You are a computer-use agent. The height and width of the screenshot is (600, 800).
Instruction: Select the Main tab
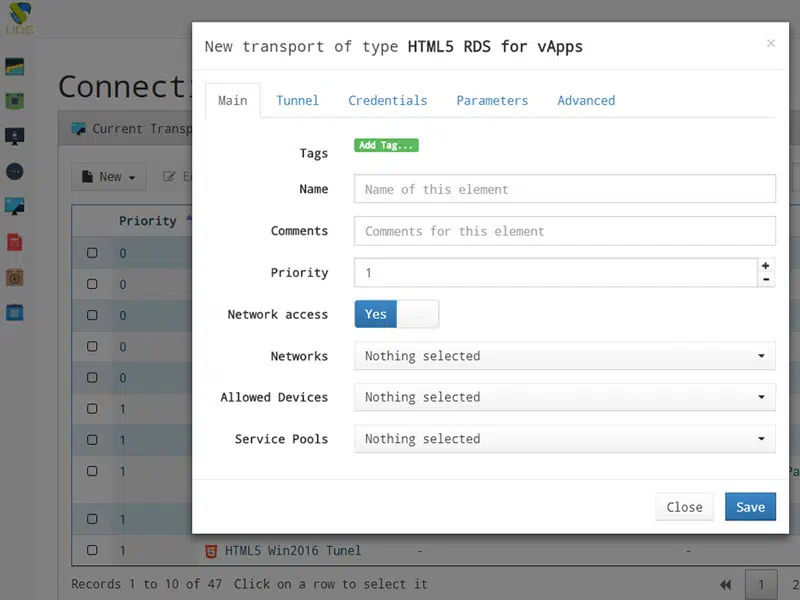(233, 101)
